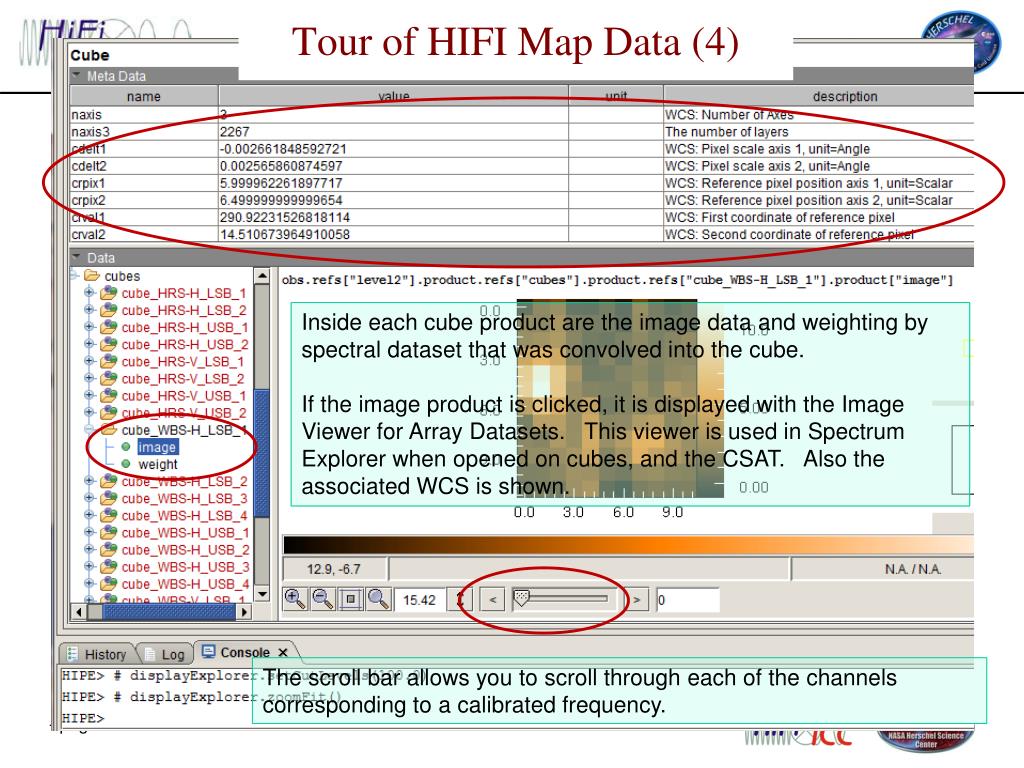Click the zoom out magnifier icon
Viewport: 1024px width, 768px height.
pyautogui.click(x=323, y=599)
